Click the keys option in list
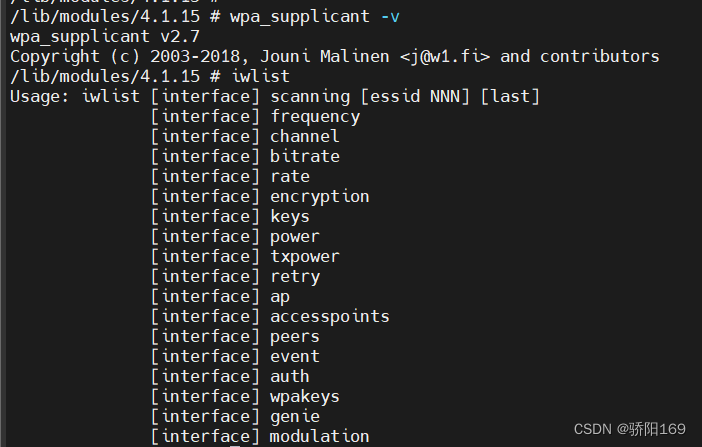Screen dimensions: 702x447 tap(290, 216)
